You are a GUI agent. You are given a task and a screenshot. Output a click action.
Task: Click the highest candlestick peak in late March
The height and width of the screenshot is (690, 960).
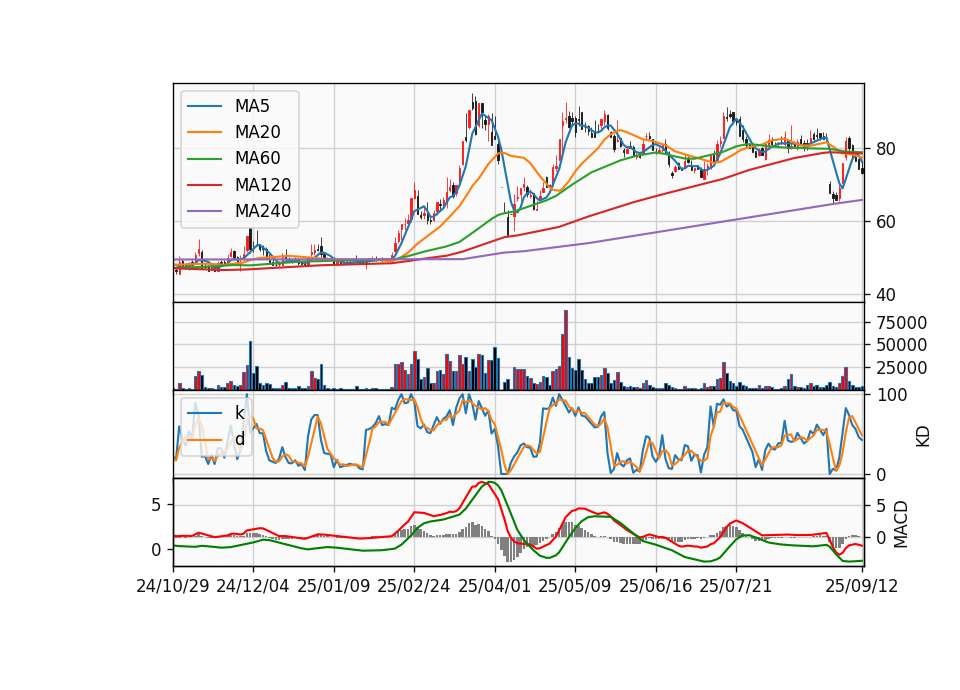[473, 104]
